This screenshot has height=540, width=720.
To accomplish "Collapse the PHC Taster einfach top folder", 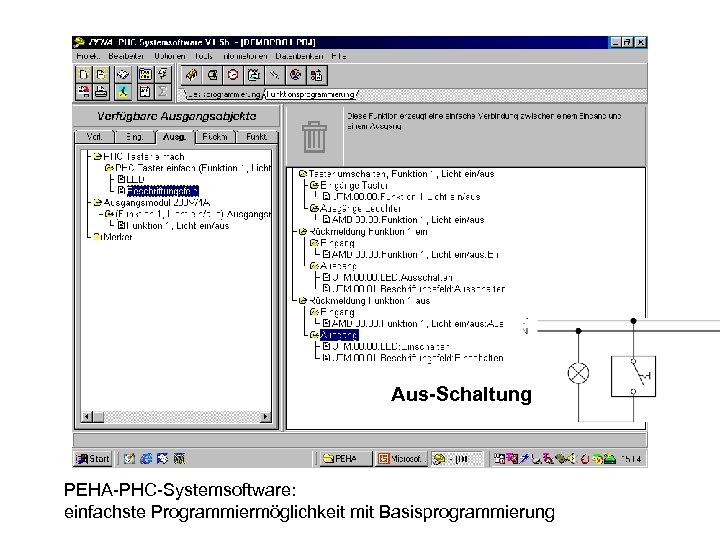I will 97,157.
